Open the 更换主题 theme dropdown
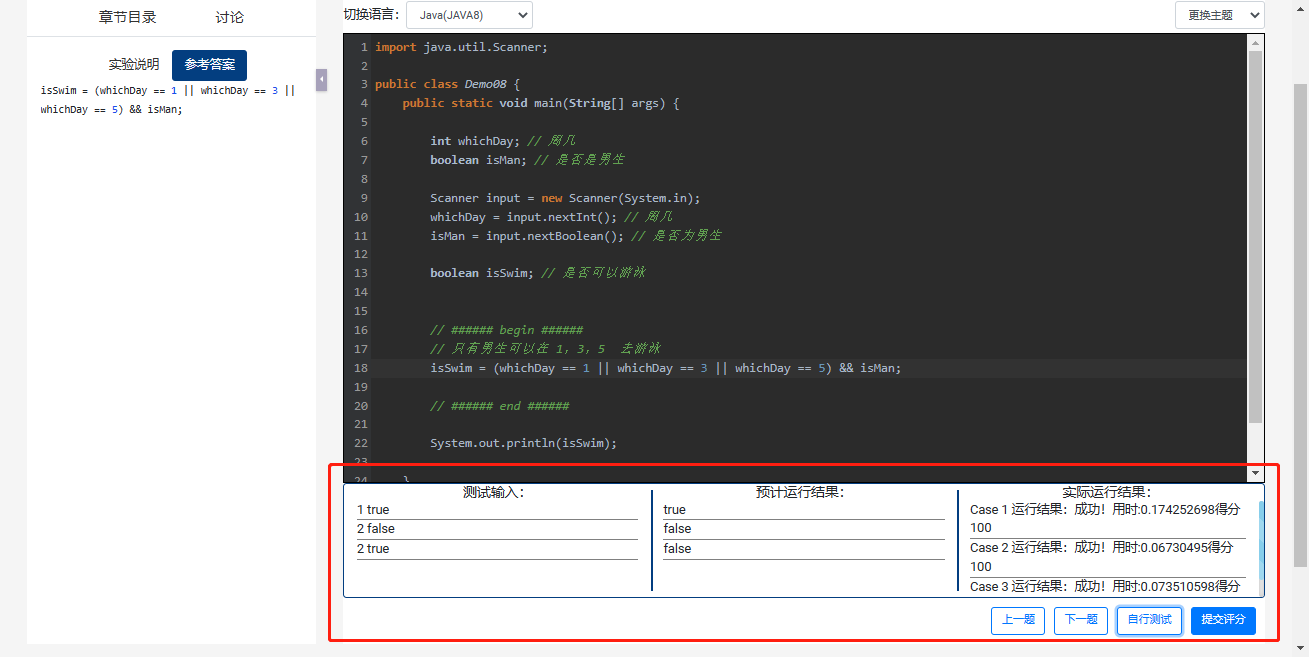 tap(1219, 15)
